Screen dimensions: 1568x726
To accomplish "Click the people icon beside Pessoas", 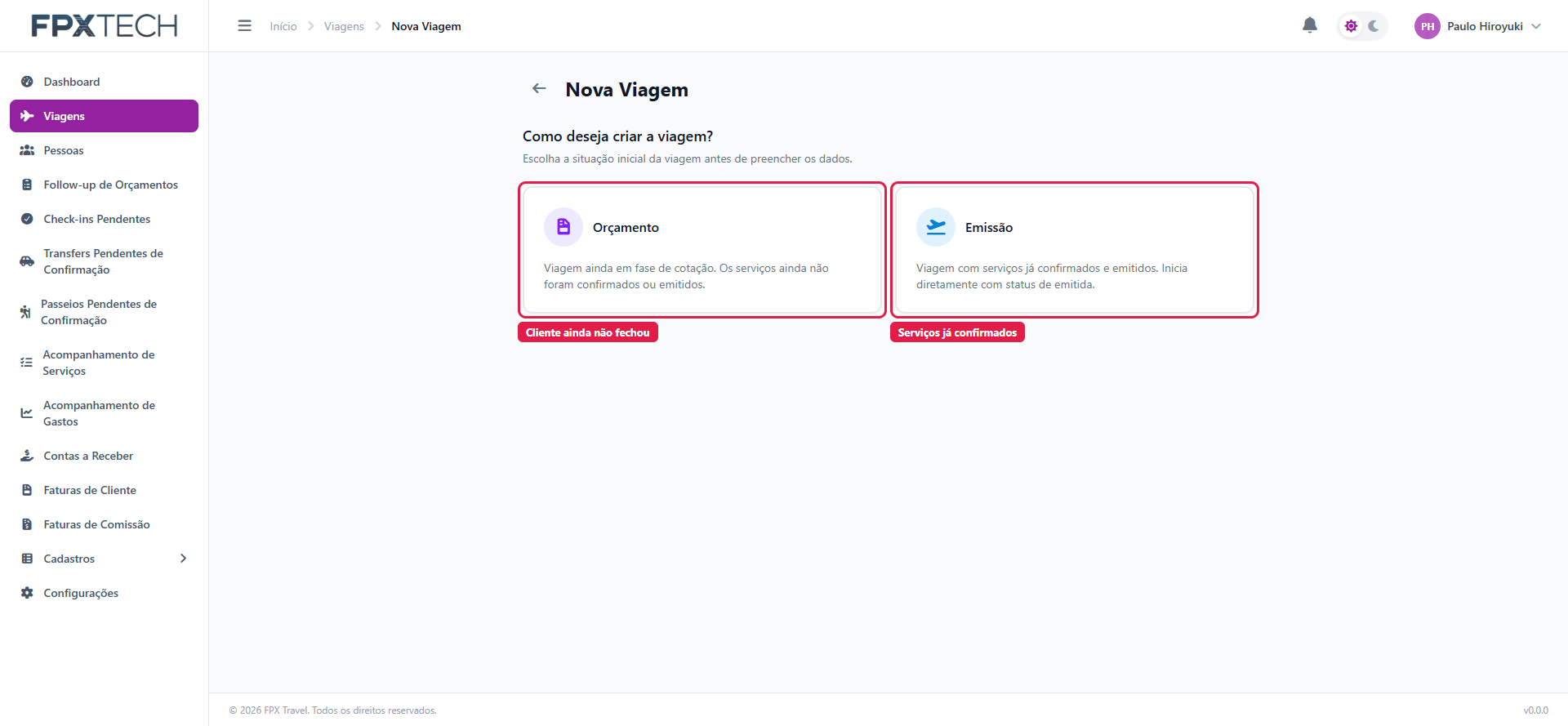I will (27, 150).
